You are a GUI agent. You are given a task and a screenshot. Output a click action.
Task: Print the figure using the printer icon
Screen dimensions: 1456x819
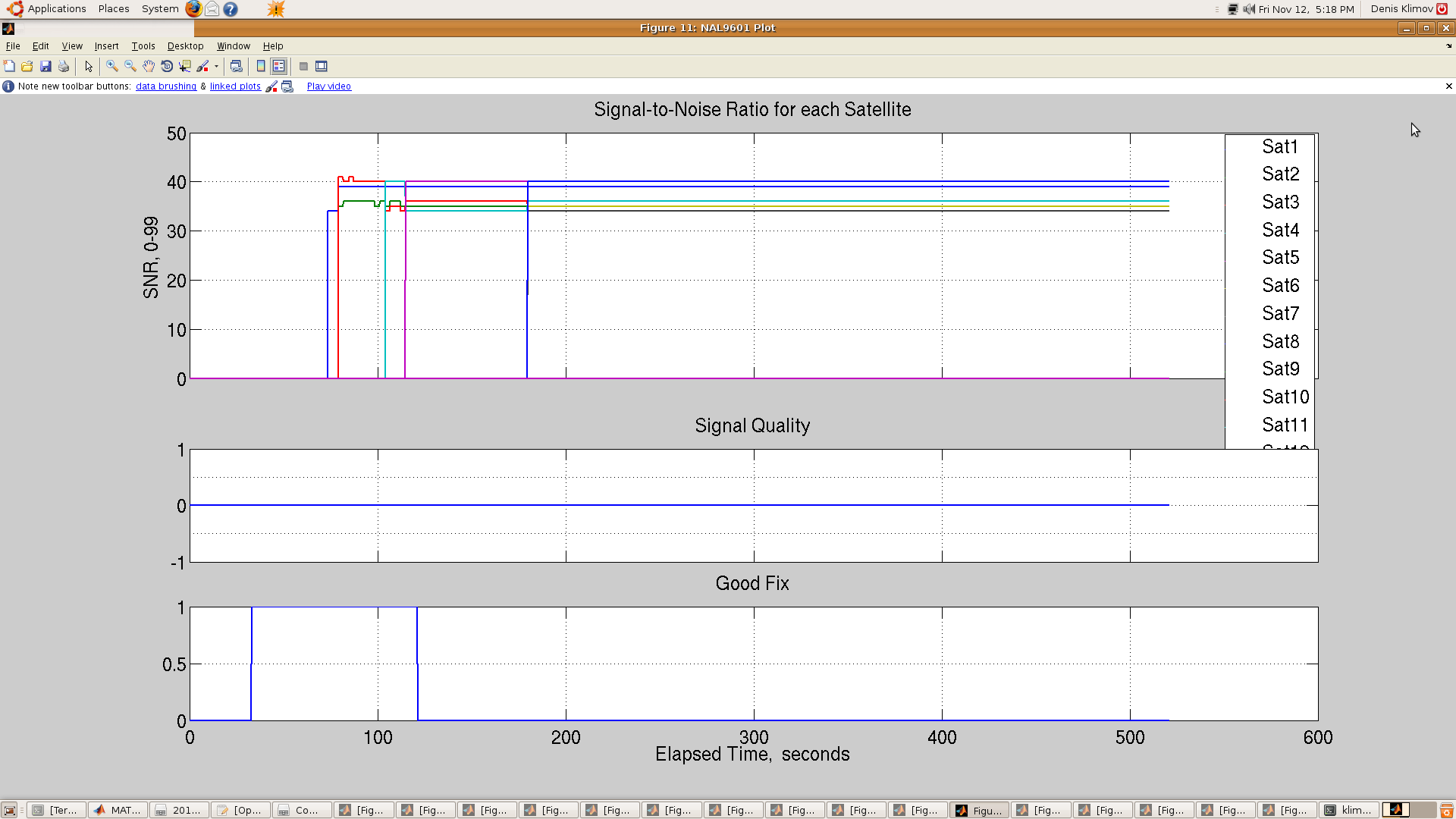click(64, 67)
